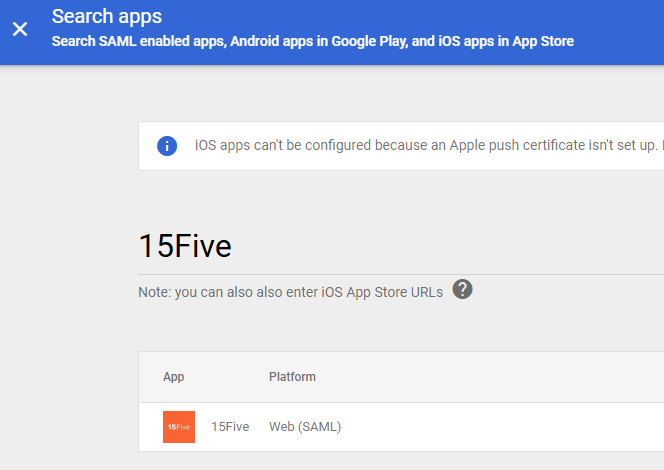Click the blue info icon in banner
Image resolution: width=664 pixels, height=470 pixels.
167,146
